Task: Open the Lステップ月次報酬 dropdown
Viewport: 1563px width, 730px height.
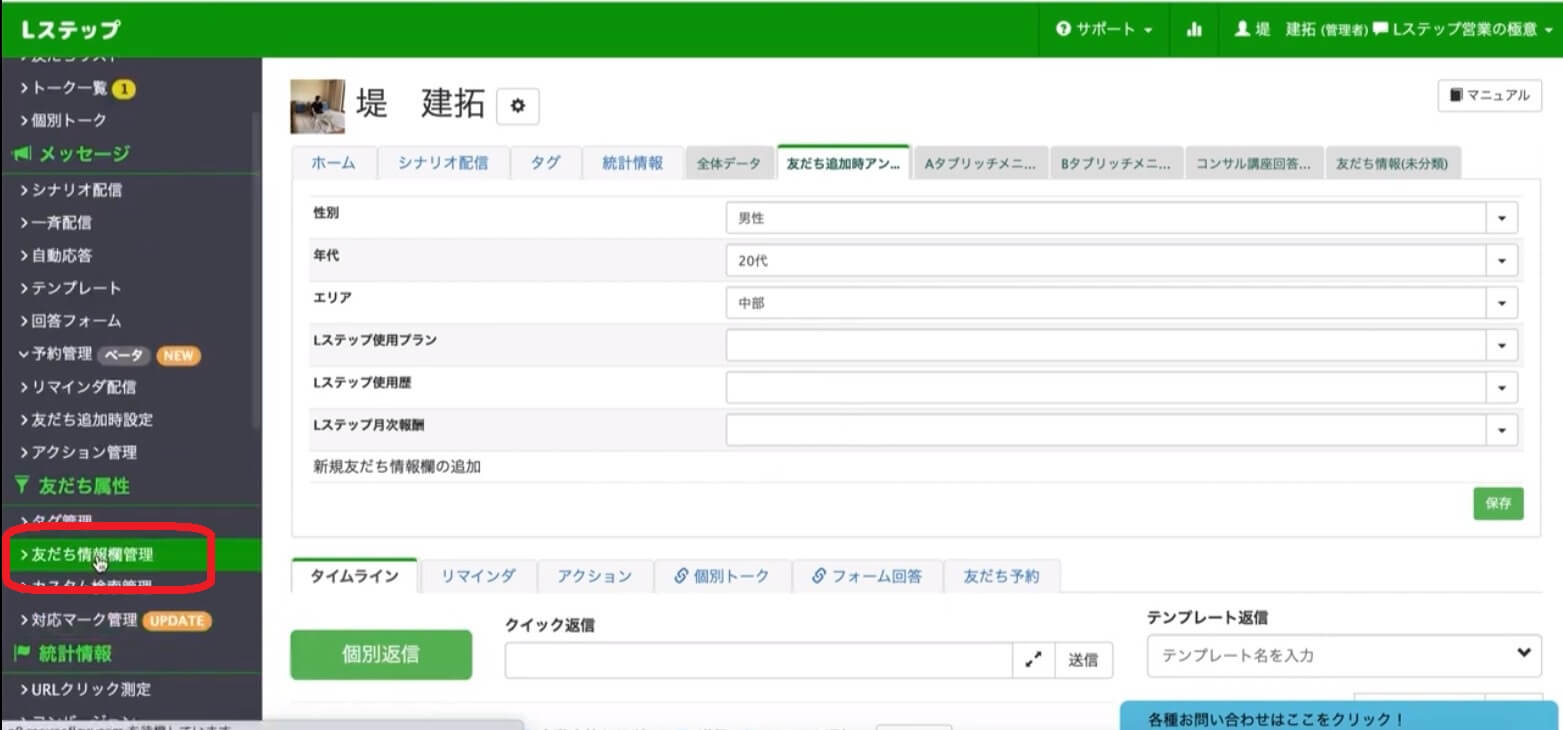Action: [x=1121, y=430]
